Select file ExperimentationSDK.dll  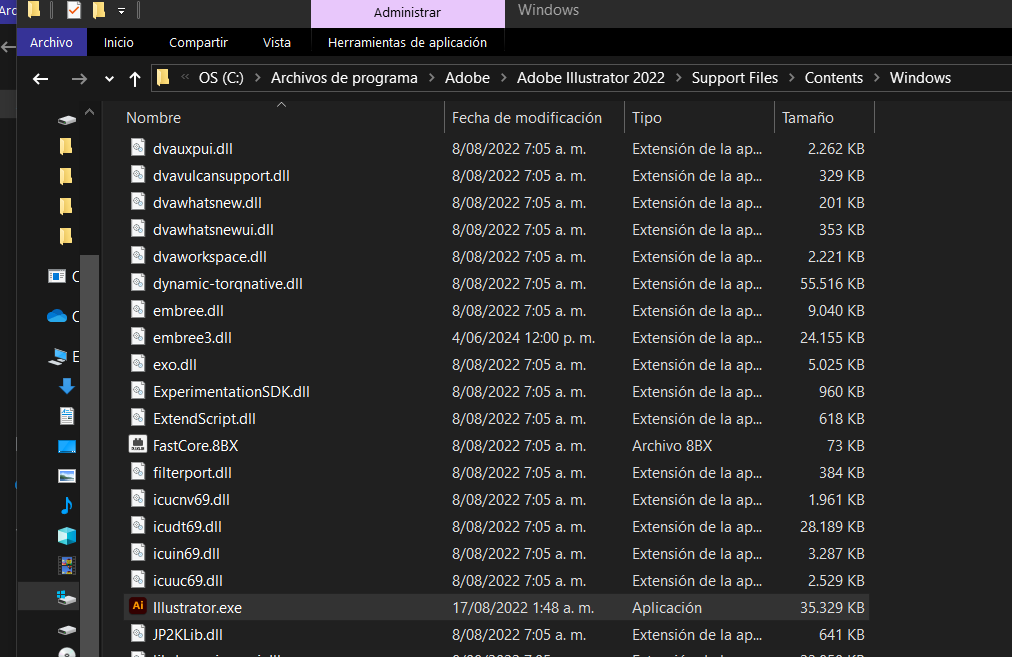click(x=231, y=391)
